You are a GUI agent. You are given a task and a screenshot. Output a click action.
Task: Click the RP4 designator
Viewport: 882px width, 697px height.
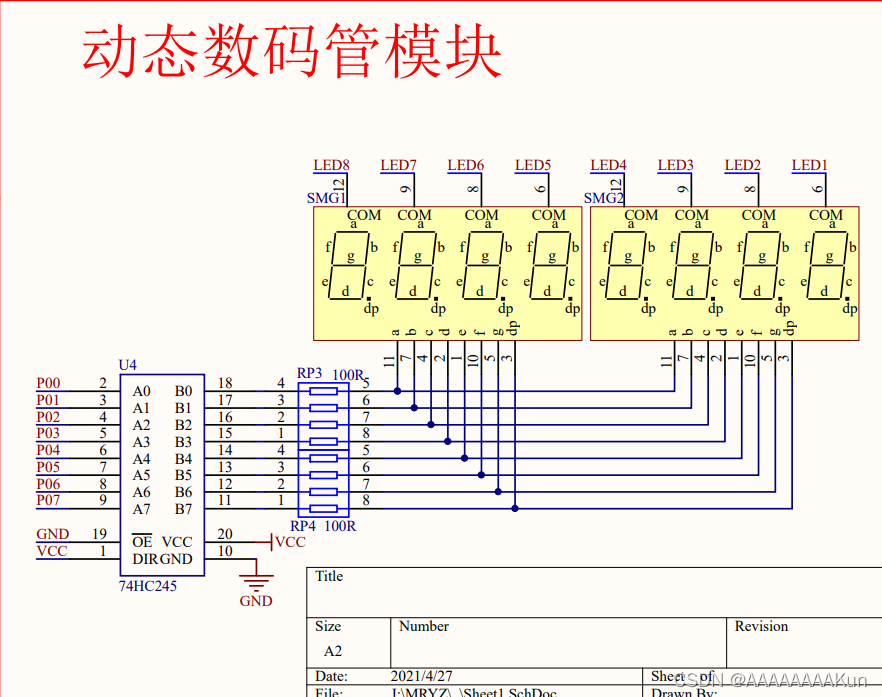pyautogui.click(x=303, y=526)
